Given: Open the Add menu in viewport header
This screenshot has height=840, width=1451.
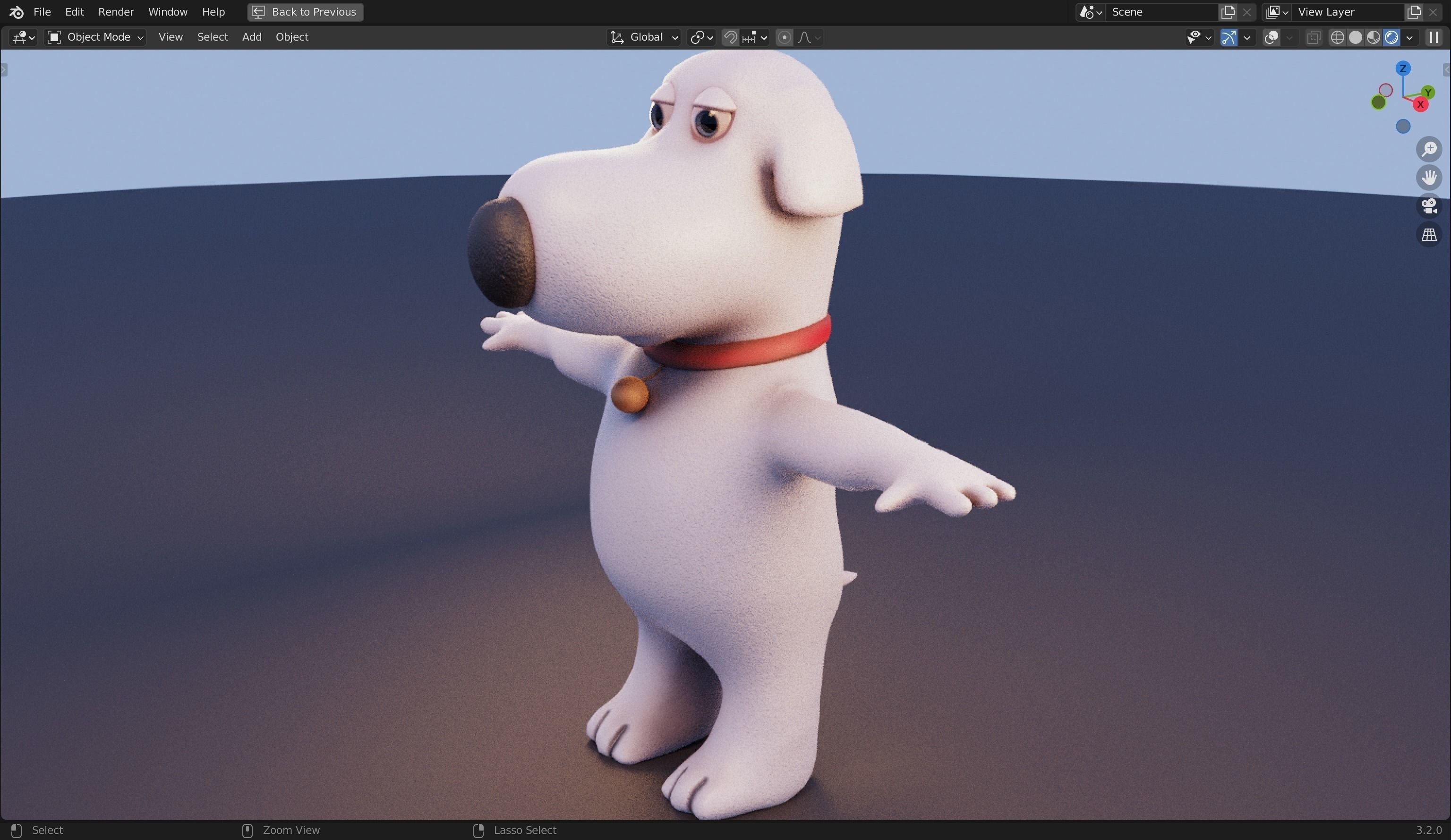Looking at the screenshot, I should tap(252, 37).
